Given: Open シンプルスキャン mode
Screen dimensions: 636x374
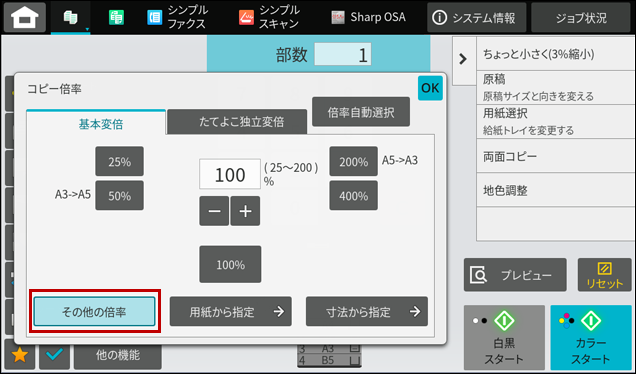Looking at the screenshot, I should tap(269, 17).
